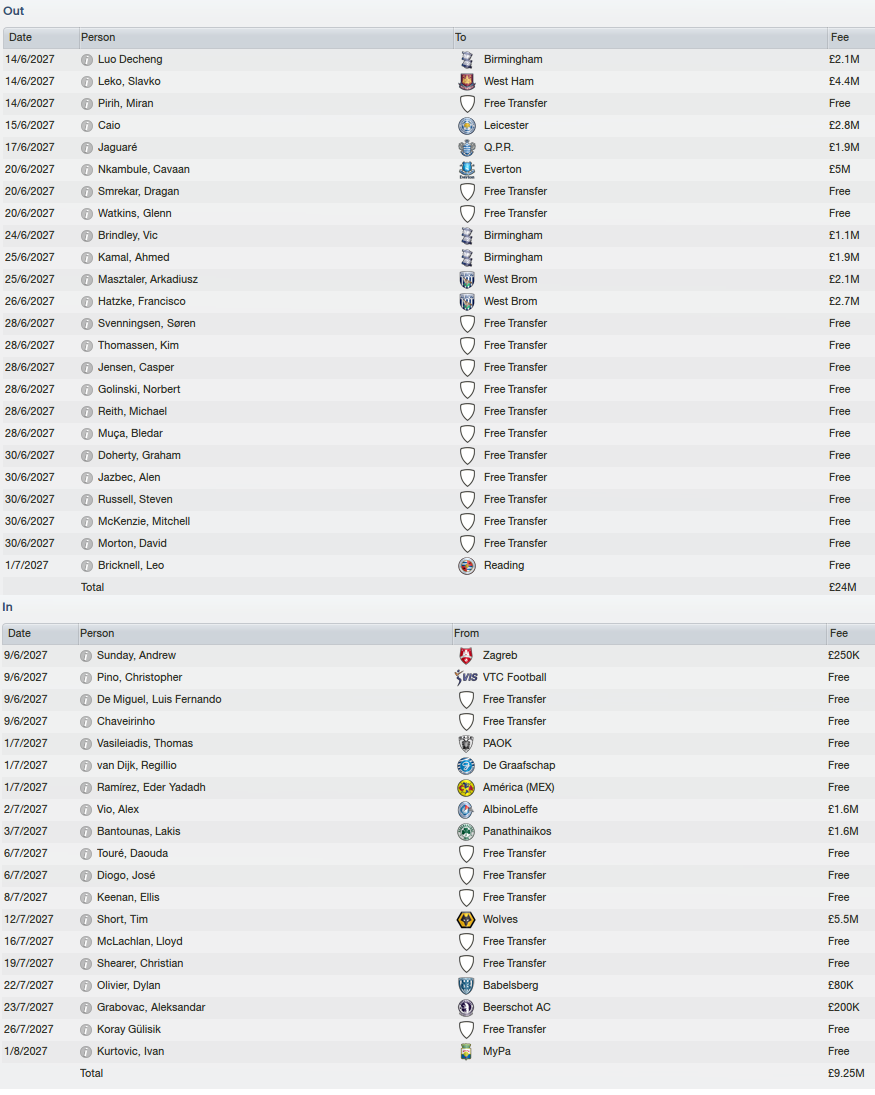Open the Birmingham club link for Kamal, Ahmed
The height and width of the screenshot is (1095, 875).
[x=513, y=258]
